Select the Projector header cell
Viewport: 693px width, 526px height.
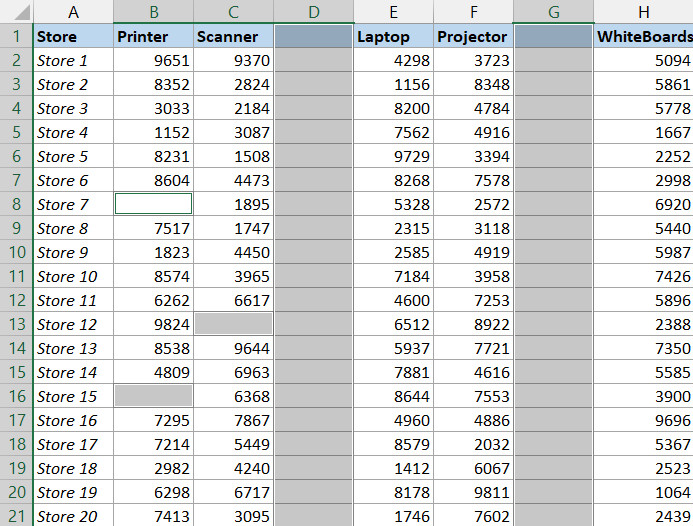coord(473,37)
